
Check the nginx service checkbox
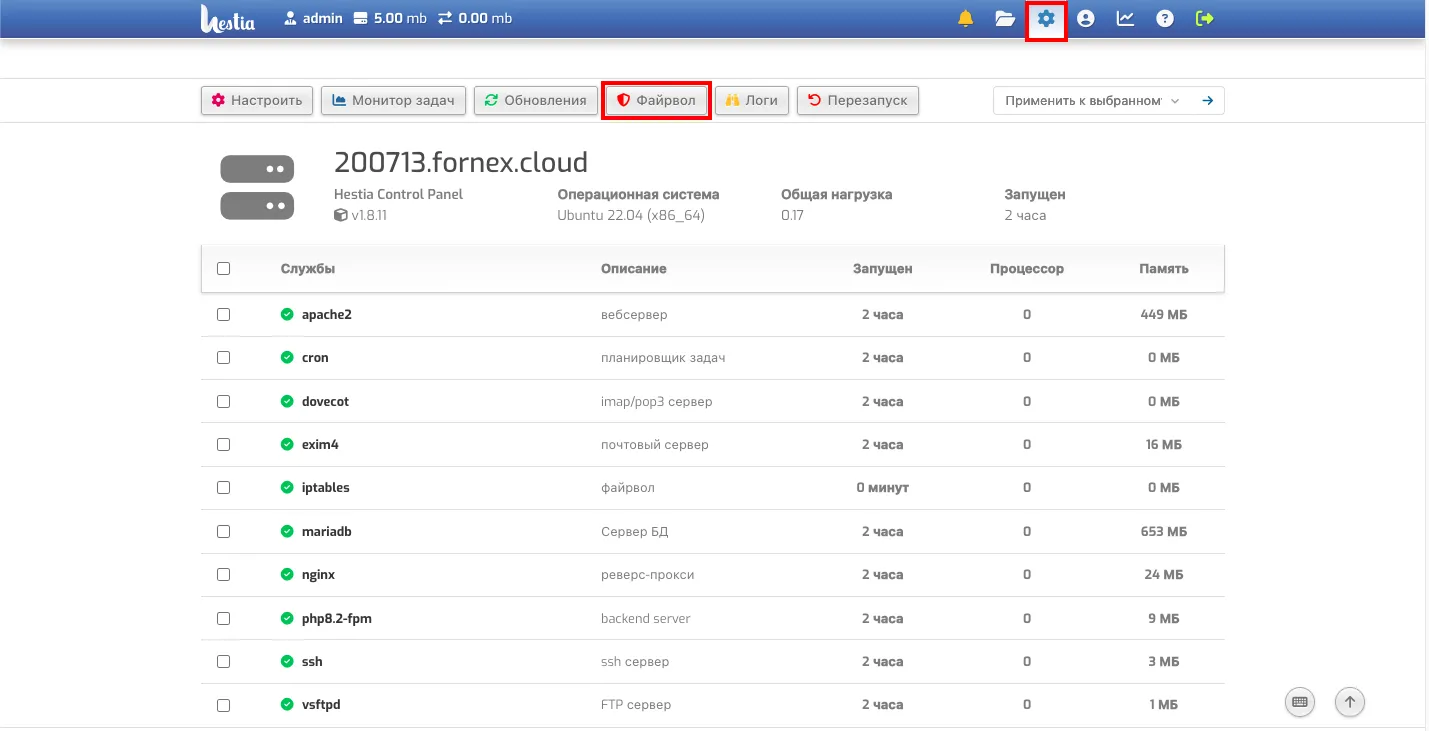pos(223,575)
